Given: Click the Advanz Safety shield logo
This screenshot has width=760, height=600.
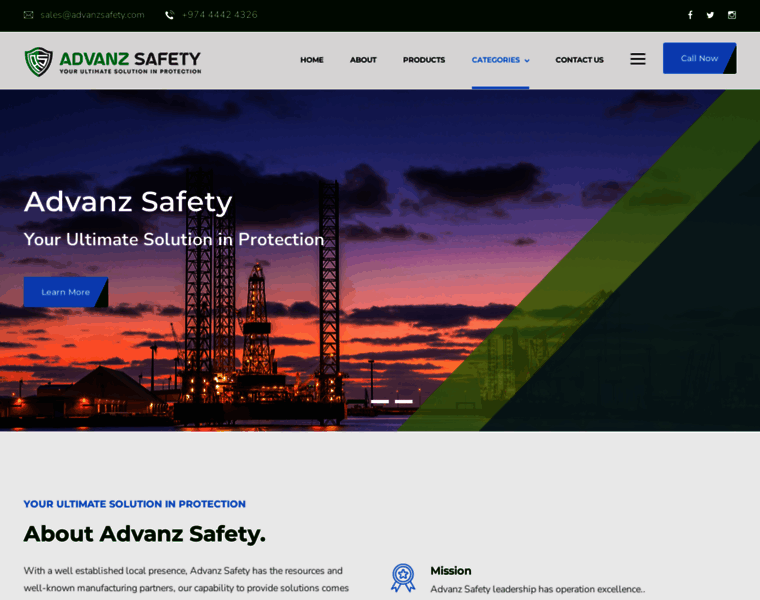Looking at the screenshot, I should point(38,62).
